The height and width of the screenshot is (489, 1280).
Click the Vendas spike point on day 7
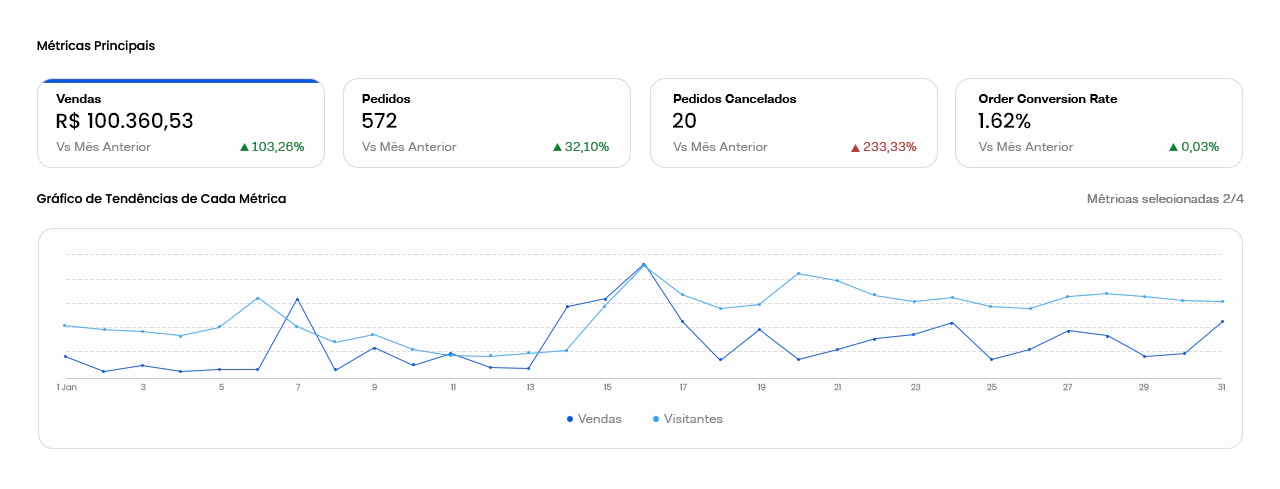tap(297, 299)
